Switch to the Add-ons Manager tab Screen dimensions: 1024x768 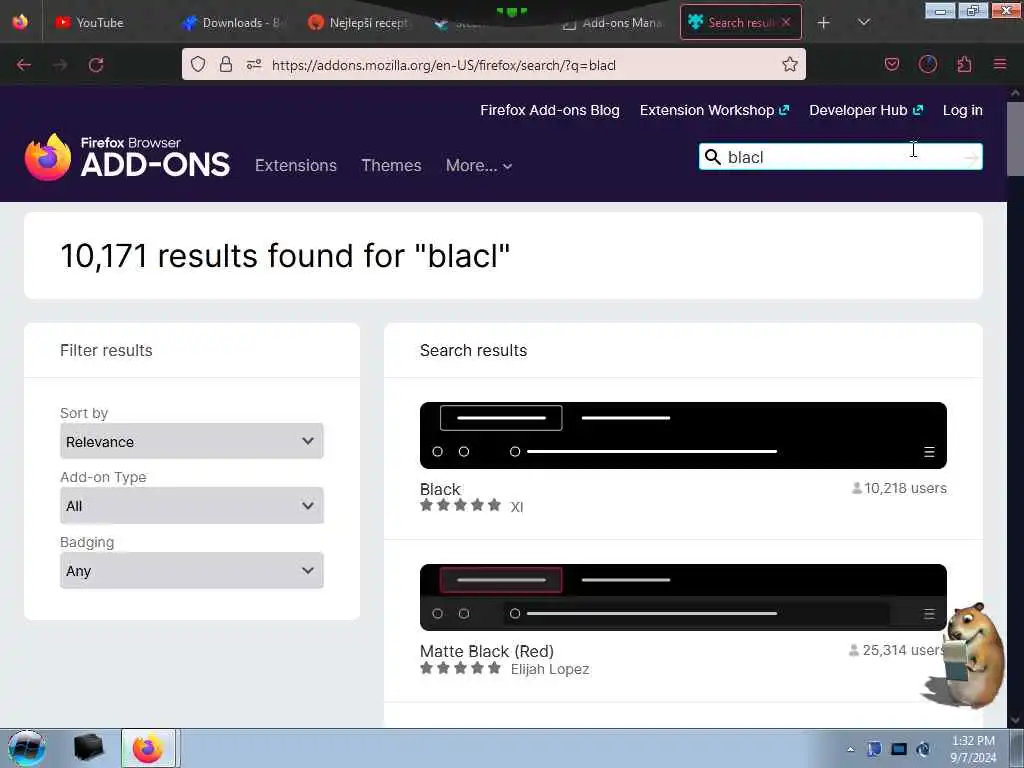pos(613,23)
